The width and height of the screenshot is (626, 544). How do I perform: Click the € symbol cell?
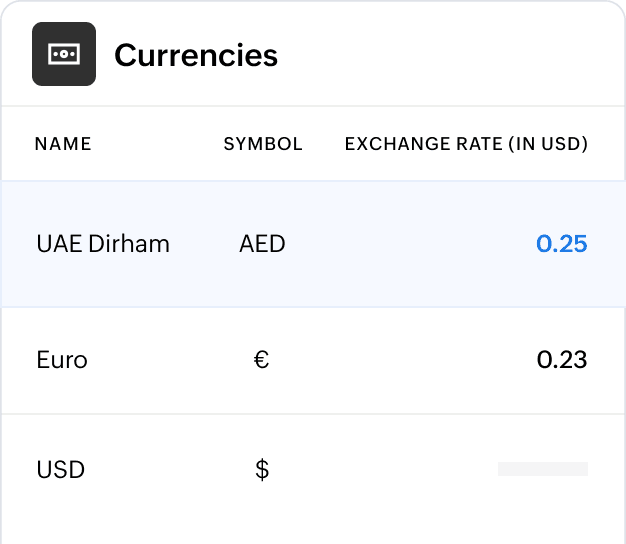[x=262, y=360]
